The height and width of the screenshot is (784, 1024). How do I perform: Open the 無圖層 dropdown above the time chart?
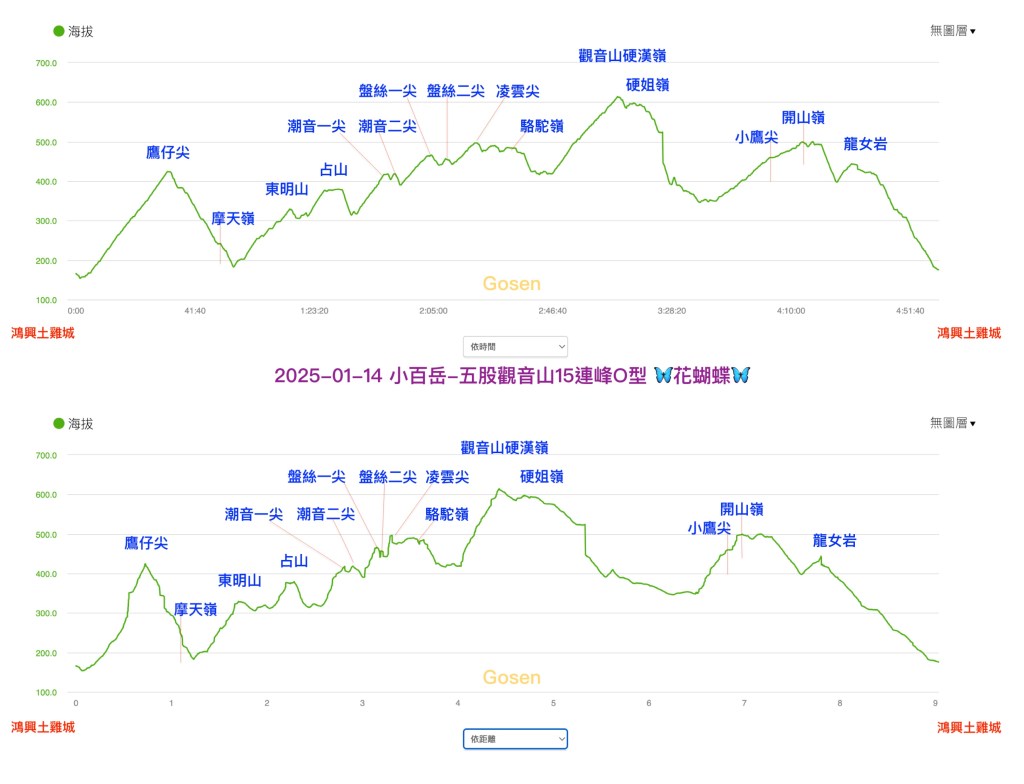click(x=952, y=31)
